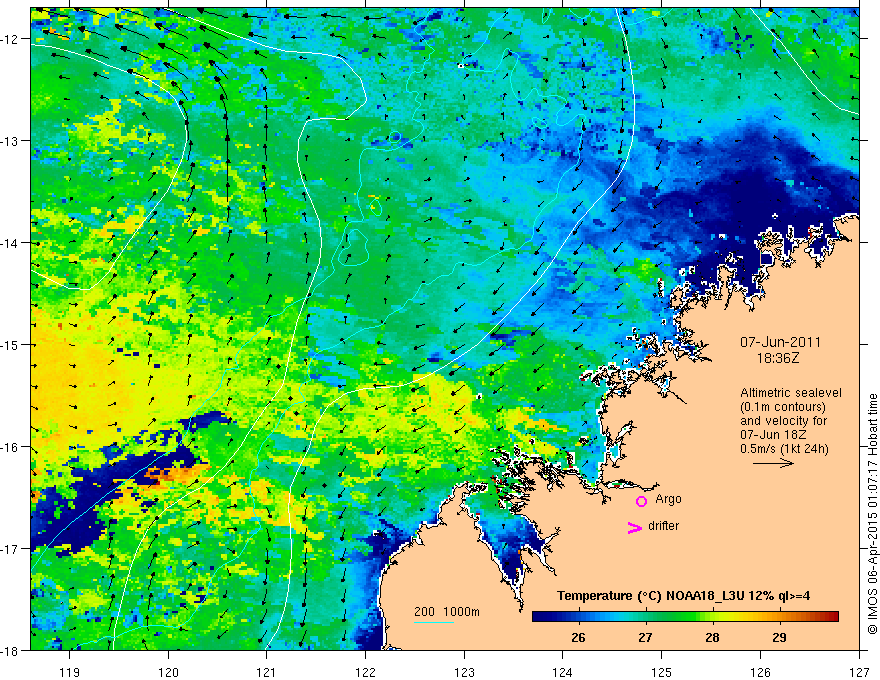Click the Argo legend text label
Viewport: 880px width, 680px height.
pyautogui.click(x=668, y=499)
